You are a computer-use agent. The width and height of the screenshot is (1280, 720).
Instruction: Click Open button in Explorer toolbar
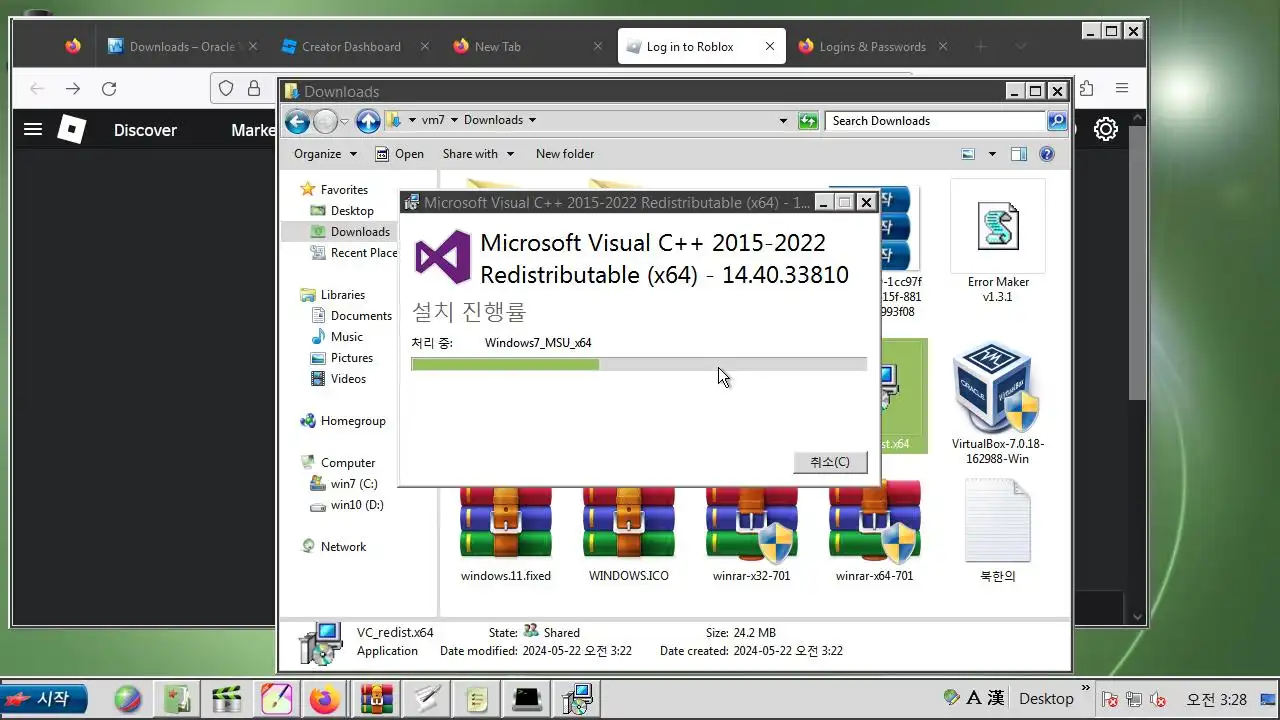(399, 154)
